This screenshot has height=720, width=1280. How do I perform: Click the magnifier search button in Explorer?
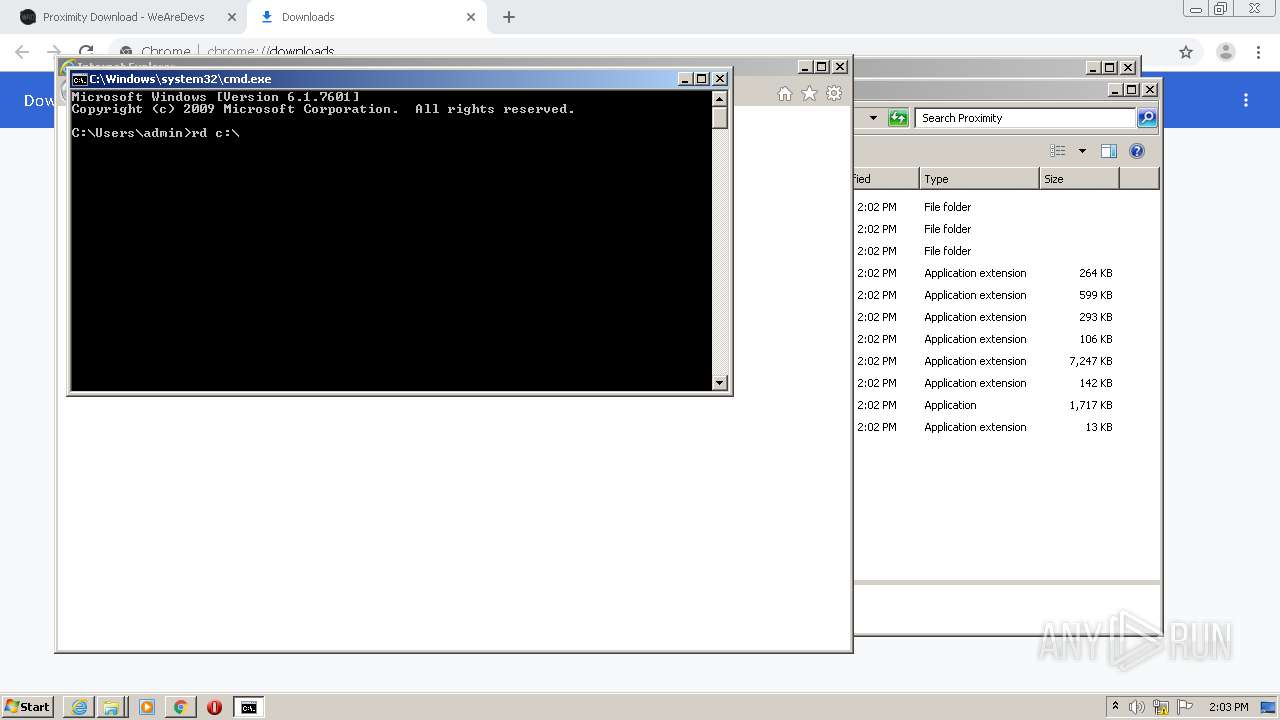click(1147, 118)
